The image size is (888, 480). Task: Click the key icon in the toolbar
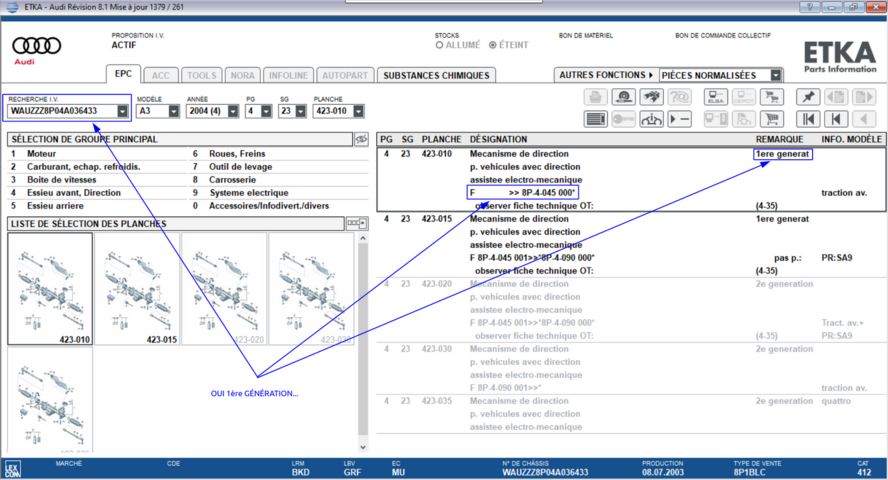pos(624,119)
